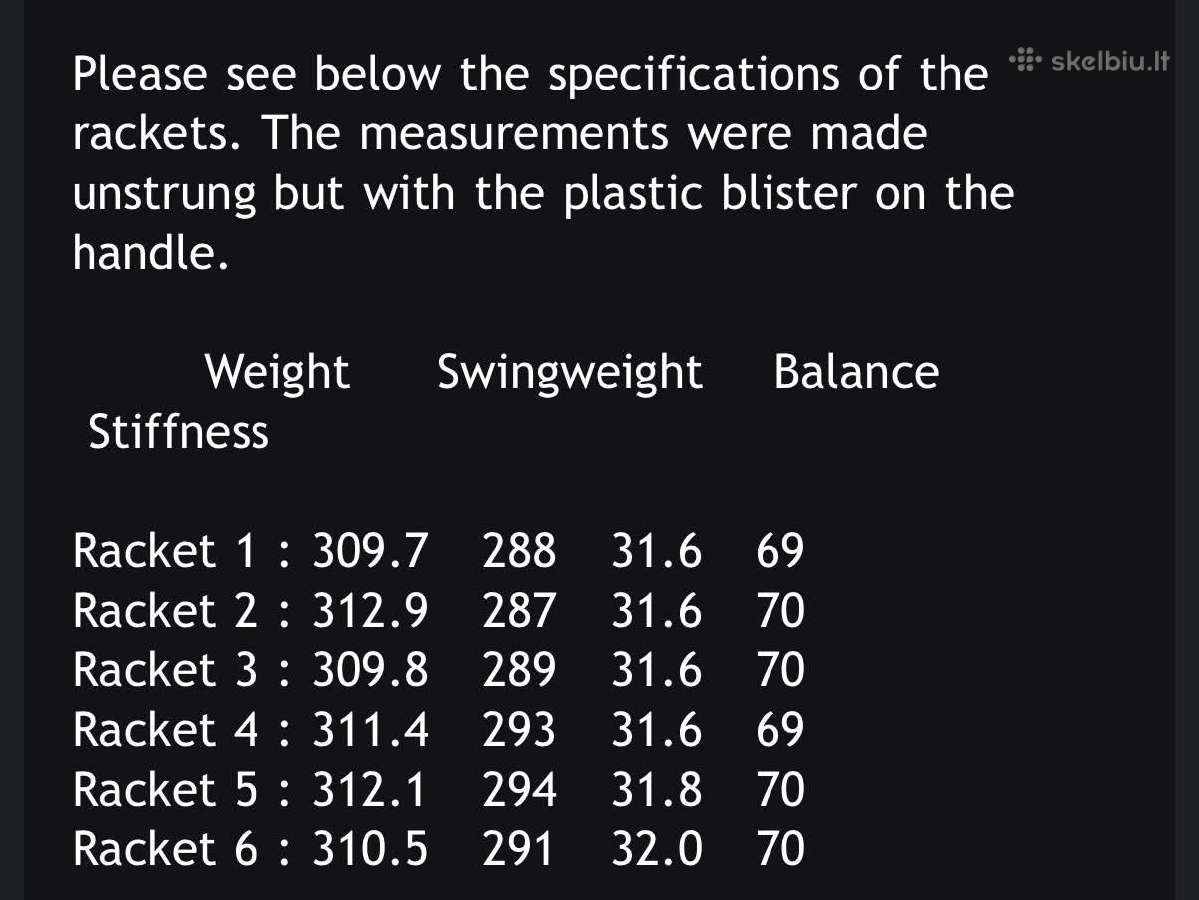Click the Racket 6 row label

(x=164, y=849)
